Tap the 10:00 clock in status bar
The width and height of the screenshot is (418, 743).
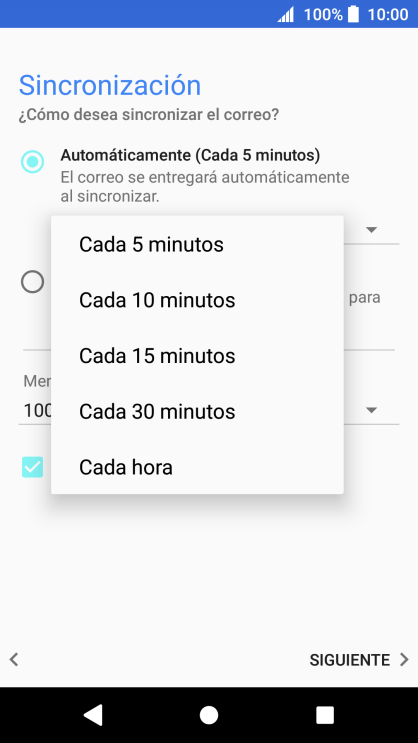[x=388, y=14]
